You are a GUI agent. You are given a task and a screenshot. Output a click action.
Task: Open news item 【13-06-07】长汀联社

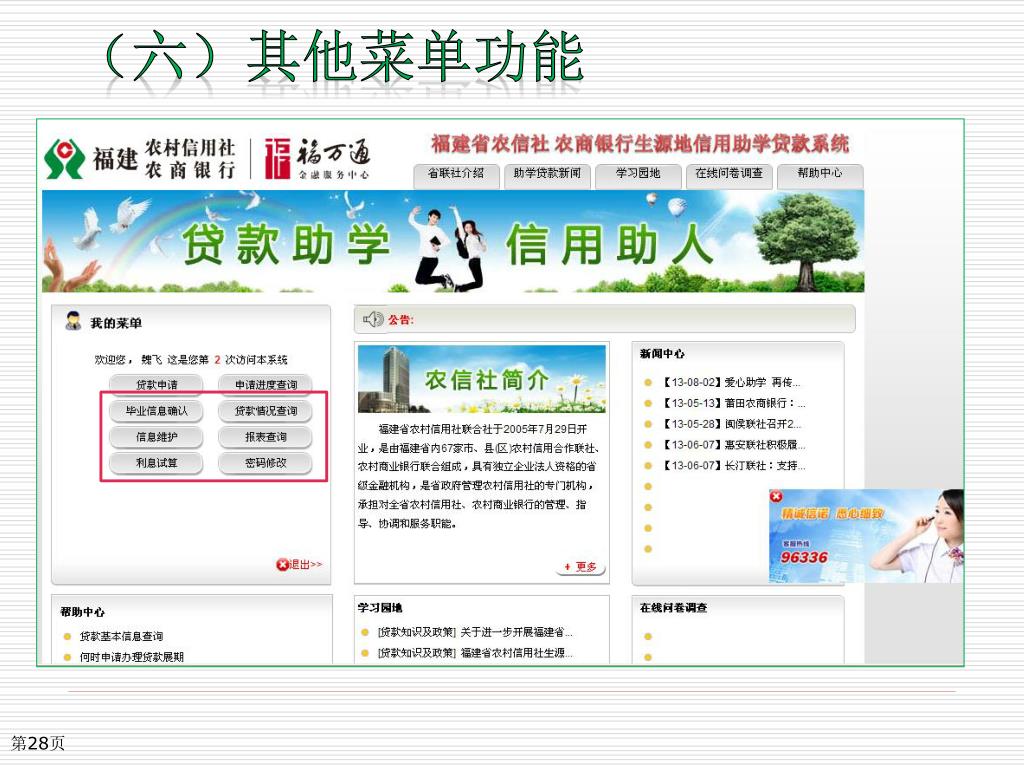(x=734, y=466)
